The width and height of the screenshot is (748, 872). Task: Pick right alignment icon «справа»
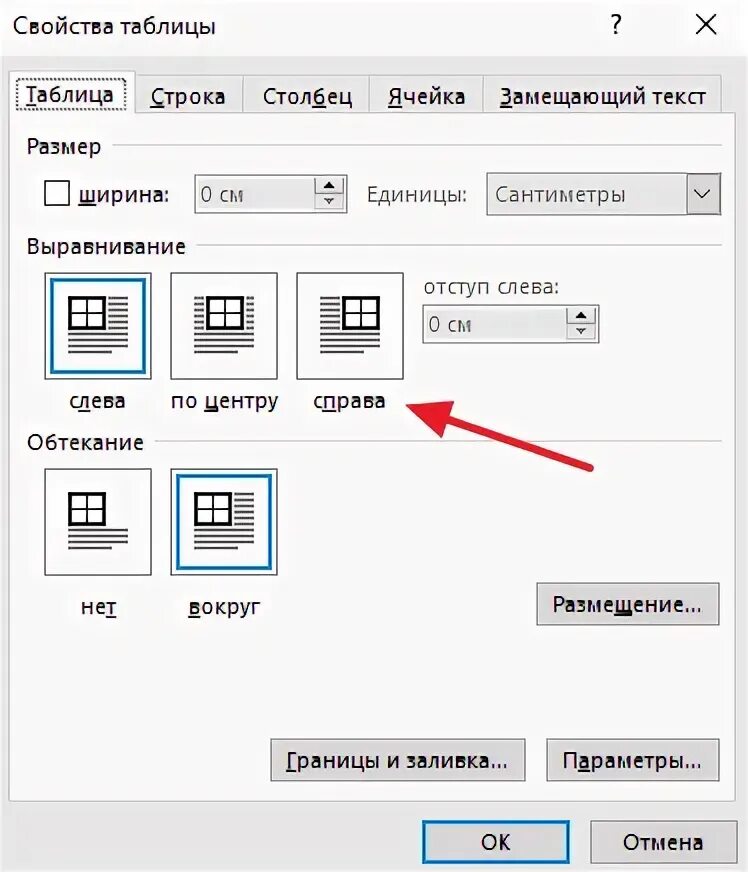click(350, 326)
